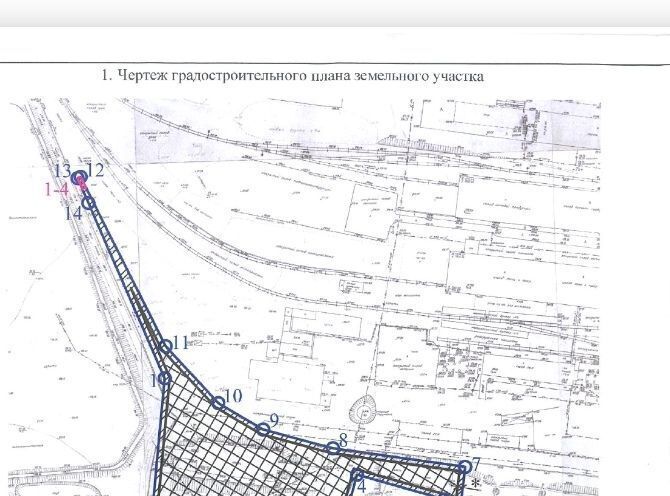Click the number 10 label text
Viewport: 670px width, 496px height.
click(x=234, y=396)
